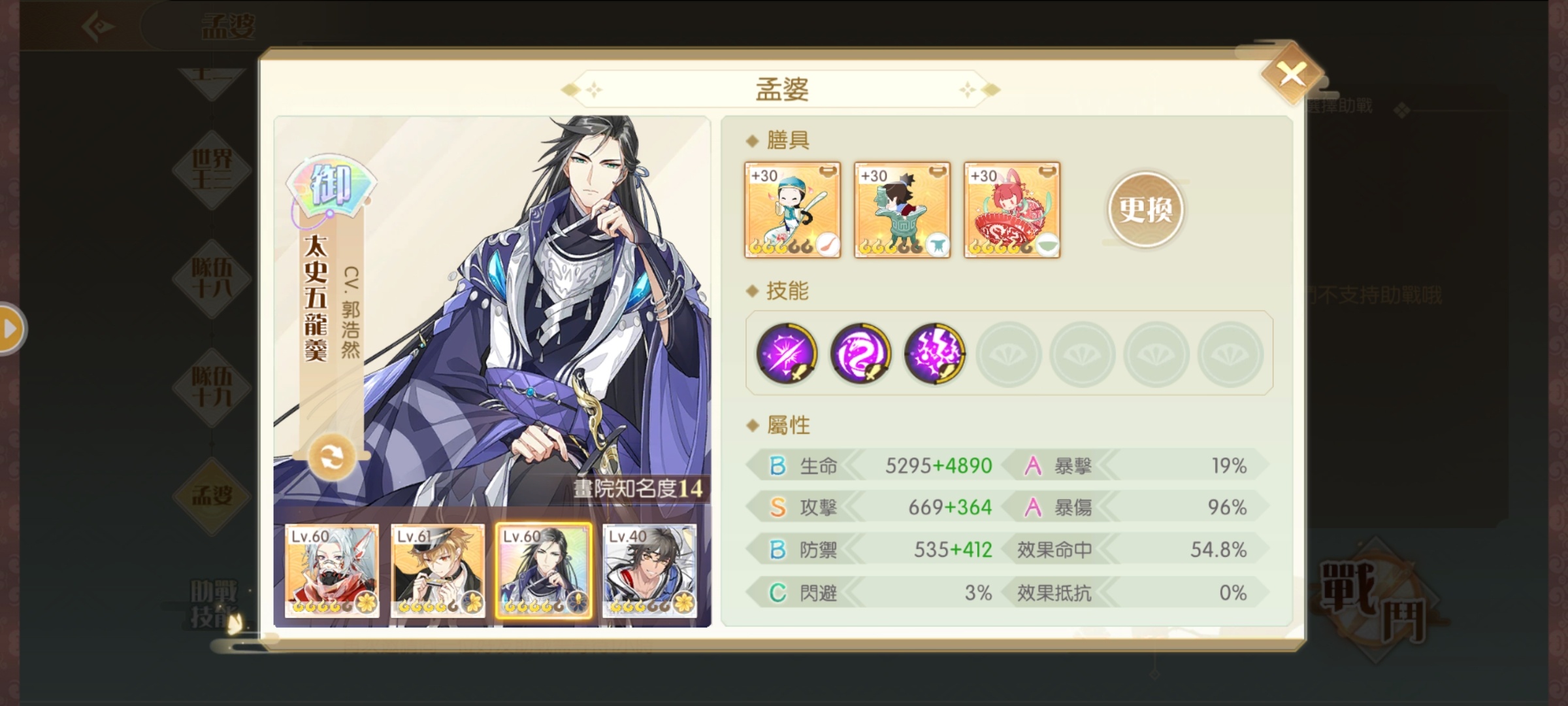Select the purple dragon swirl skill icon
Viewport: 1568px width, 706px height.
coord(860,354)
